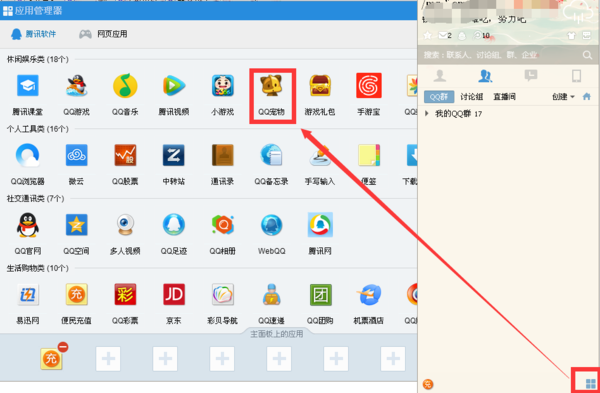600x393 pixels.
Task: Open QQ团购 group-buy app
Action: (x=320, y=294)
